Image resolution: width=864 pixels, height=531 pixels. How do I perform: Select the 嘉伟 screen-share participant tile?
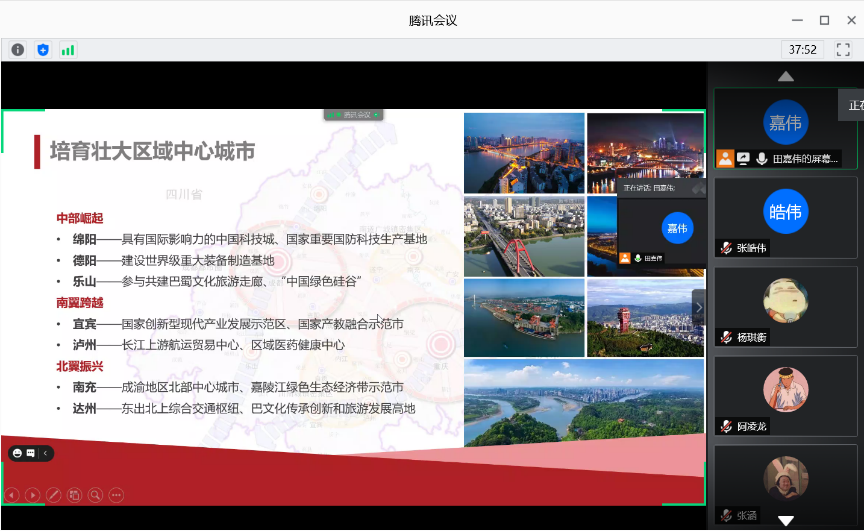click(x=785, y=128)
